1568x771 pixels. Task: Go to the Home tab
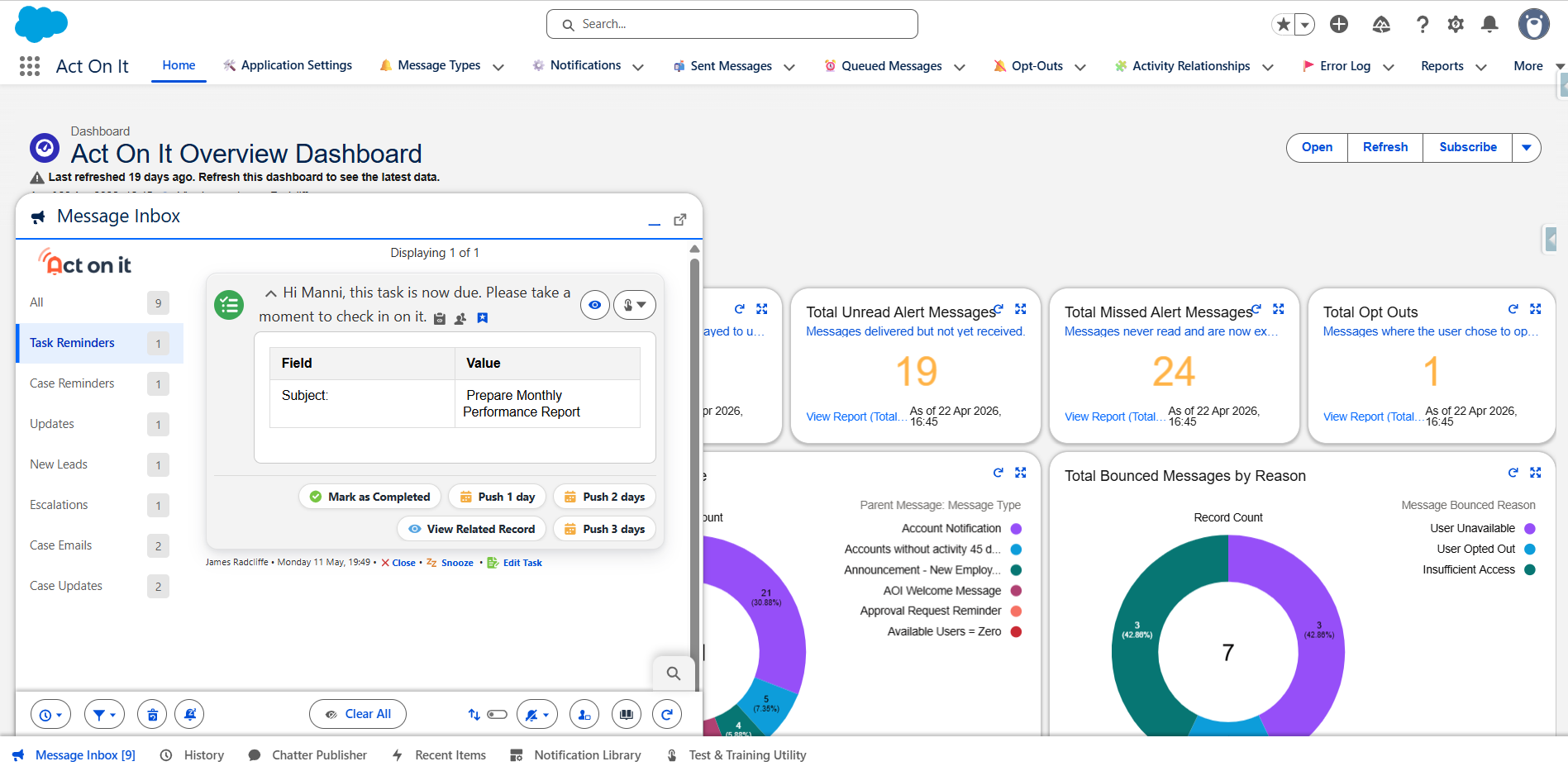(179, 65)
